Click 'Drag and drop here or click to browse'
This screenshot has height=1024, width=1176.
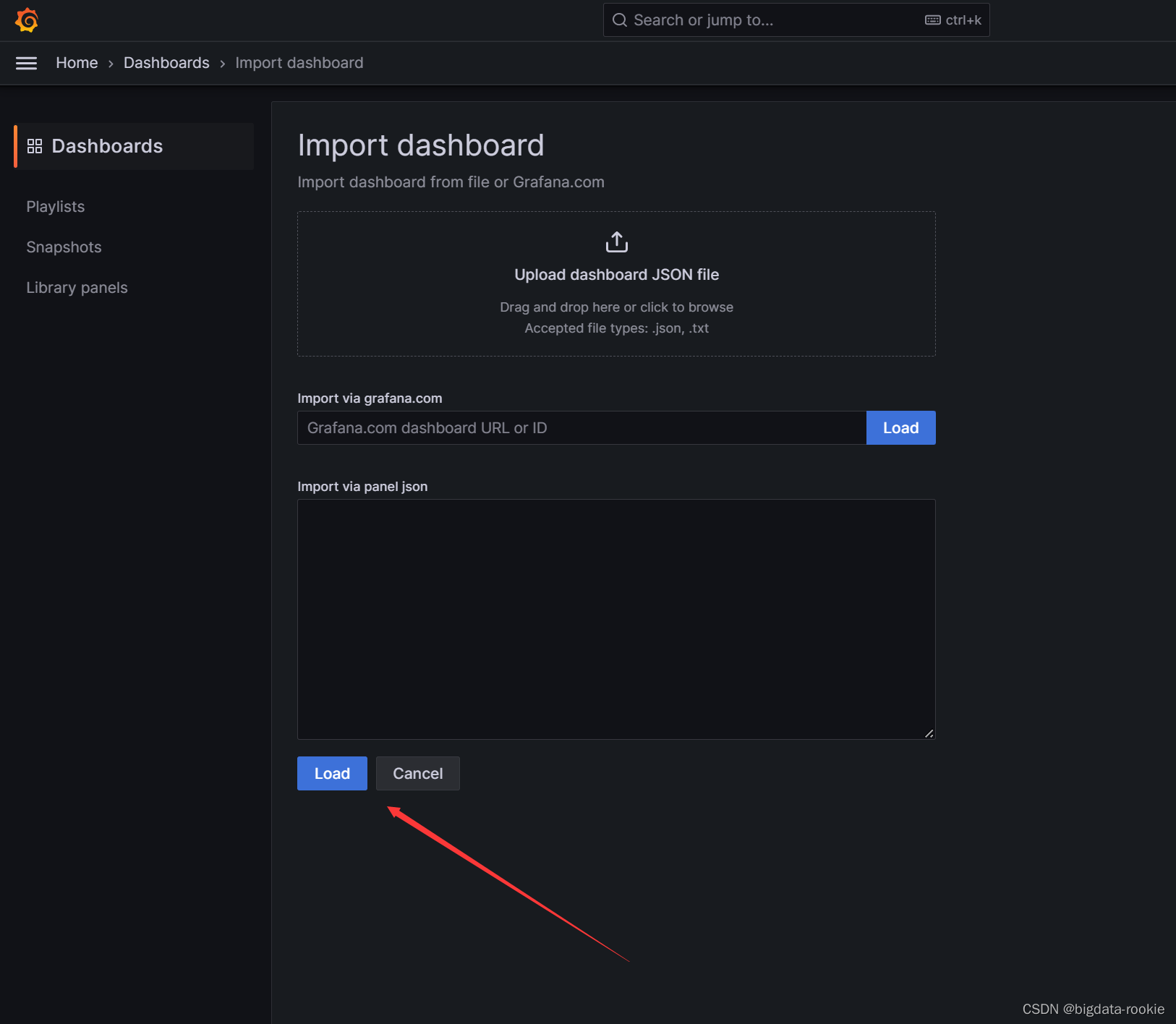617,307
